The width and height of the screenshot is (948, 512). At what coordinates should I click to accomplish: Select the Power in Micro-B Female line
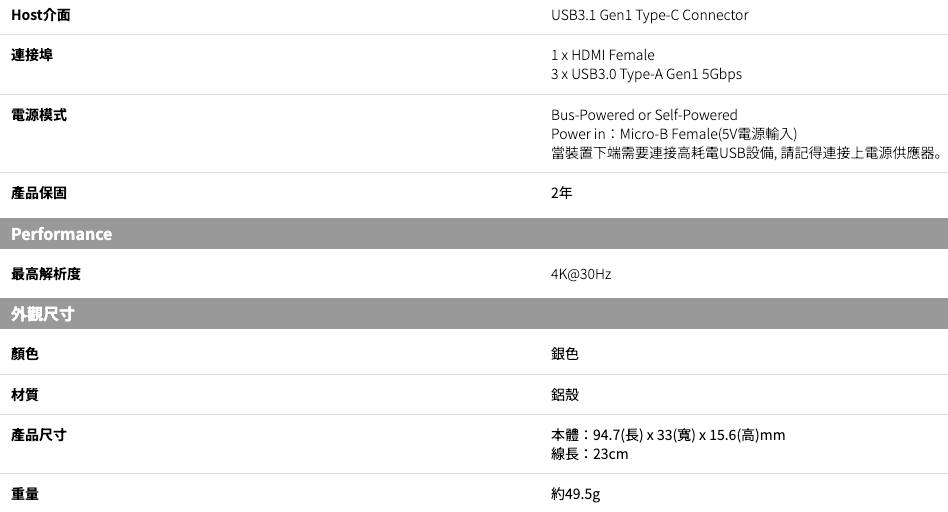tap(673, 134)
